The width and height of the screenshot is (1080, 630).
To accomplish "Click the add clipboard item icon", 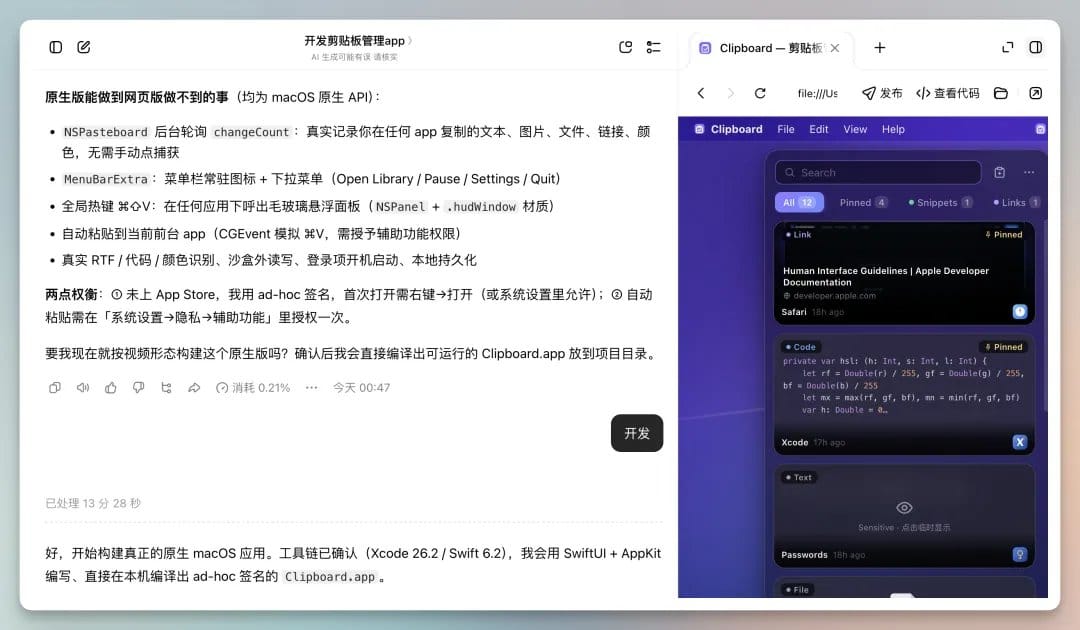I will [999, 172].
